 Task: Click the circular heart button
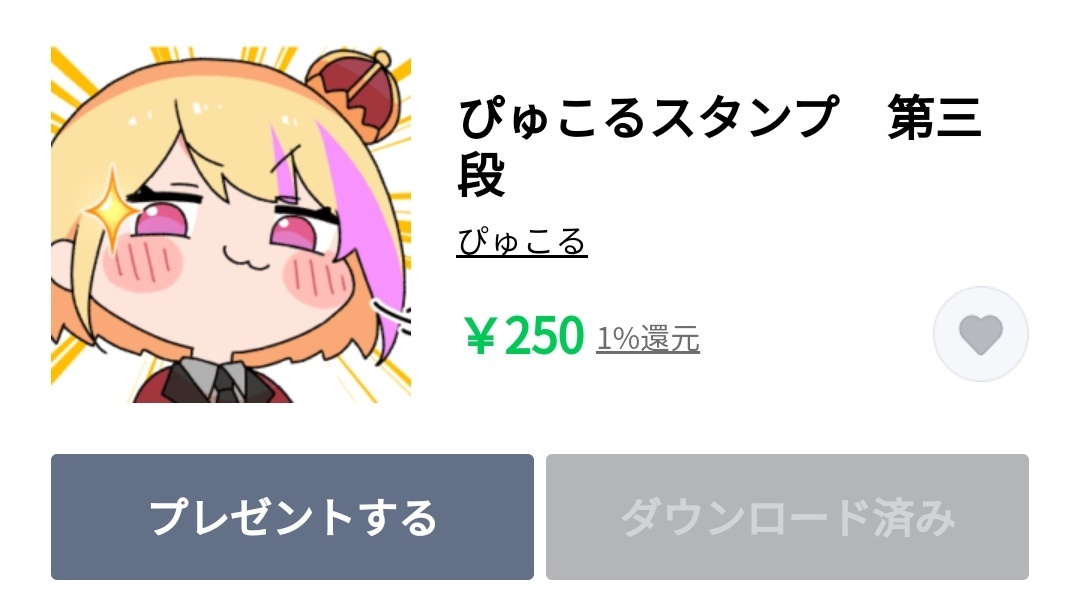(981, 334)
